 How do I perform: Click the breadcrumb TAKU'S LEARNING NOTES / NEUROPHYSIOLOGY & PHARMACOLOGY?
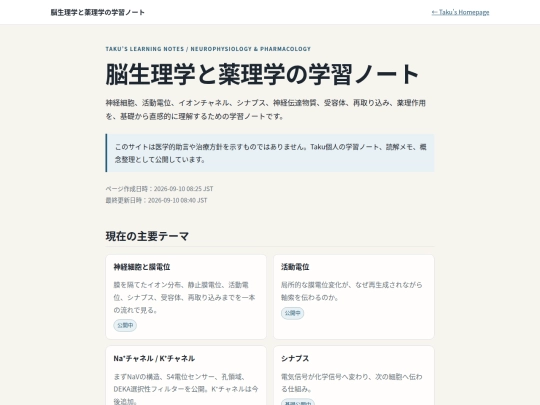(208, 49)
